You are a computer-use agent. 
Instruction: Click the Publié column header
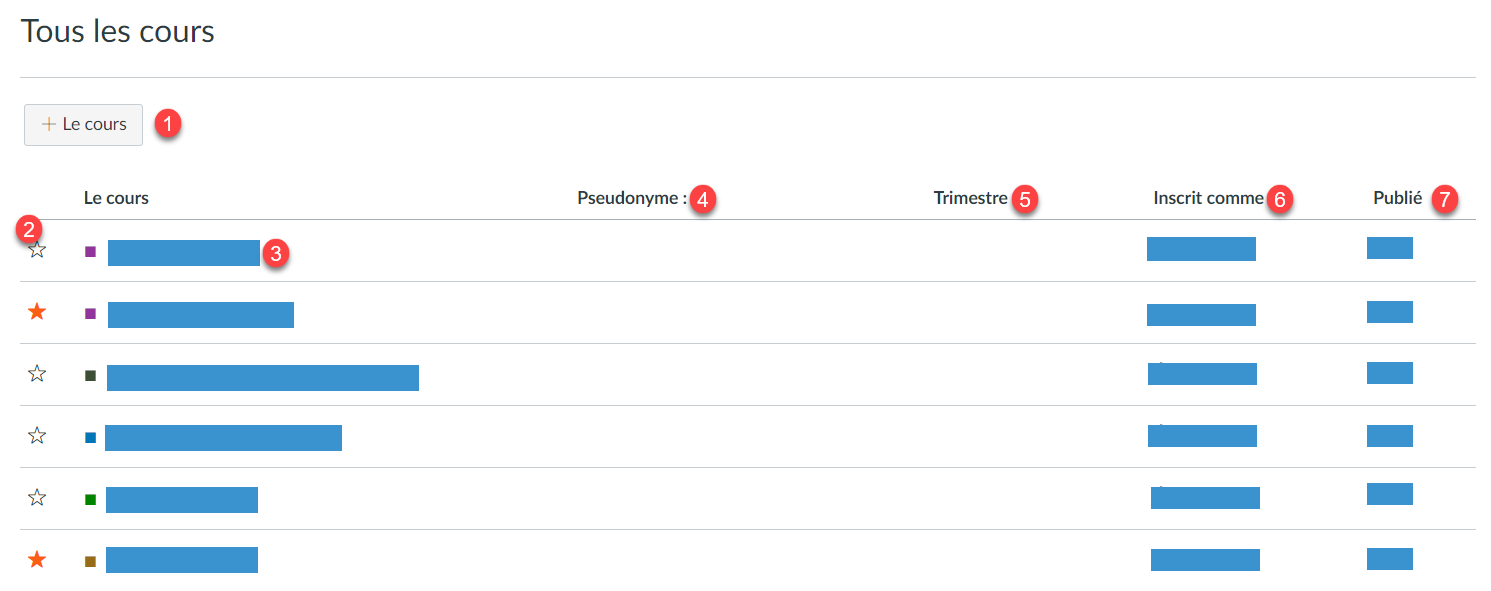pos(1397,198)
